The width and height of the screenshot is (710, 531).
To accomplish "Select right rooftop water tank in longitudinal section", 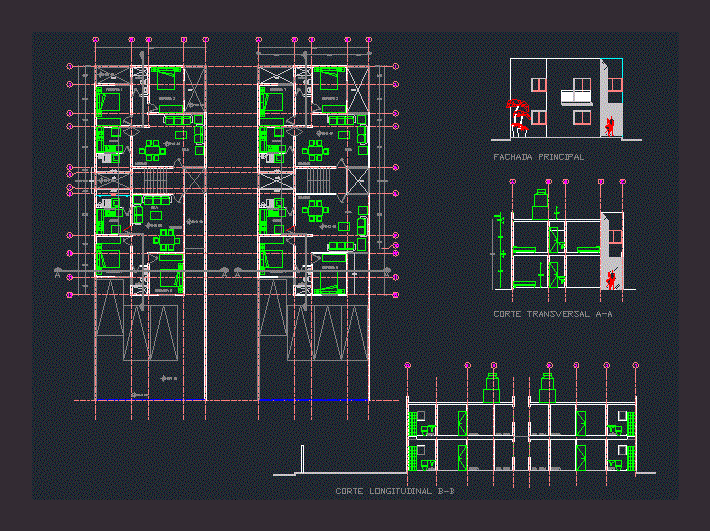I will tap(547, 385).
